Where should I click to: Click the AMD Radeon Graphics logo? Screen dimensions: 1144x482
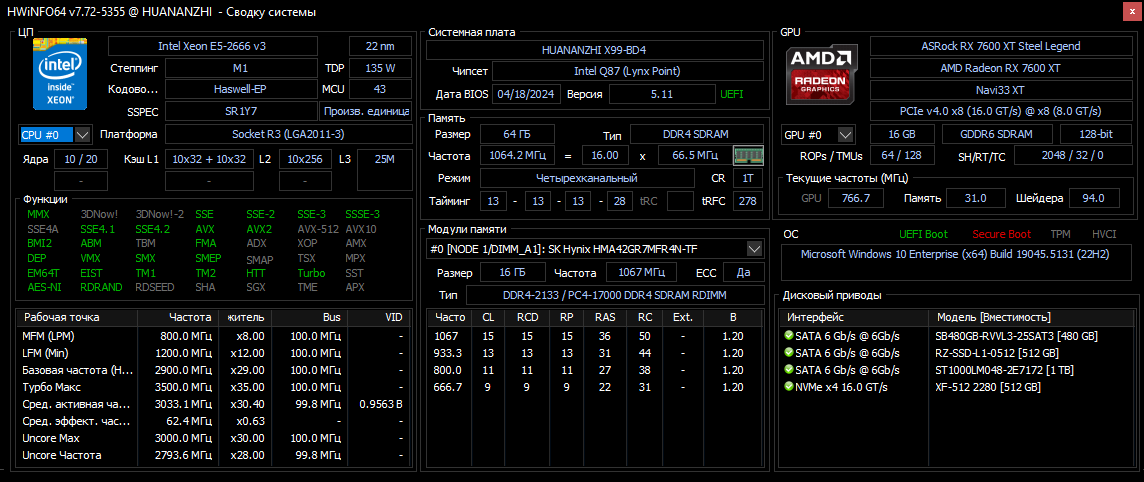coord(821,73)
